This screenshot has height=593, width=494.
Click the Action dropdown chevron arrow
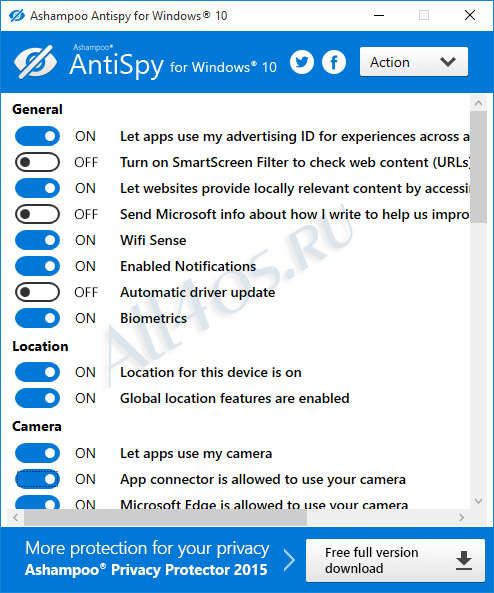[448, 62]
